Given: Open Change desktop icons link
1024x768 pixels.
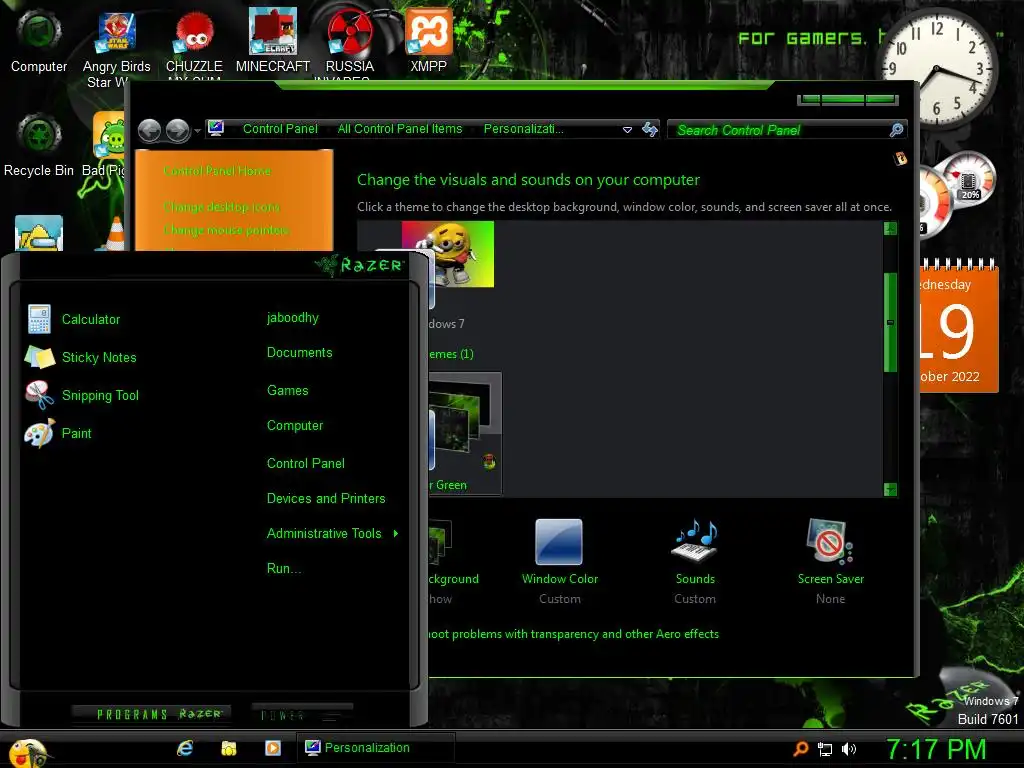Looking at the screenshot, I should (x=221, y=207).
